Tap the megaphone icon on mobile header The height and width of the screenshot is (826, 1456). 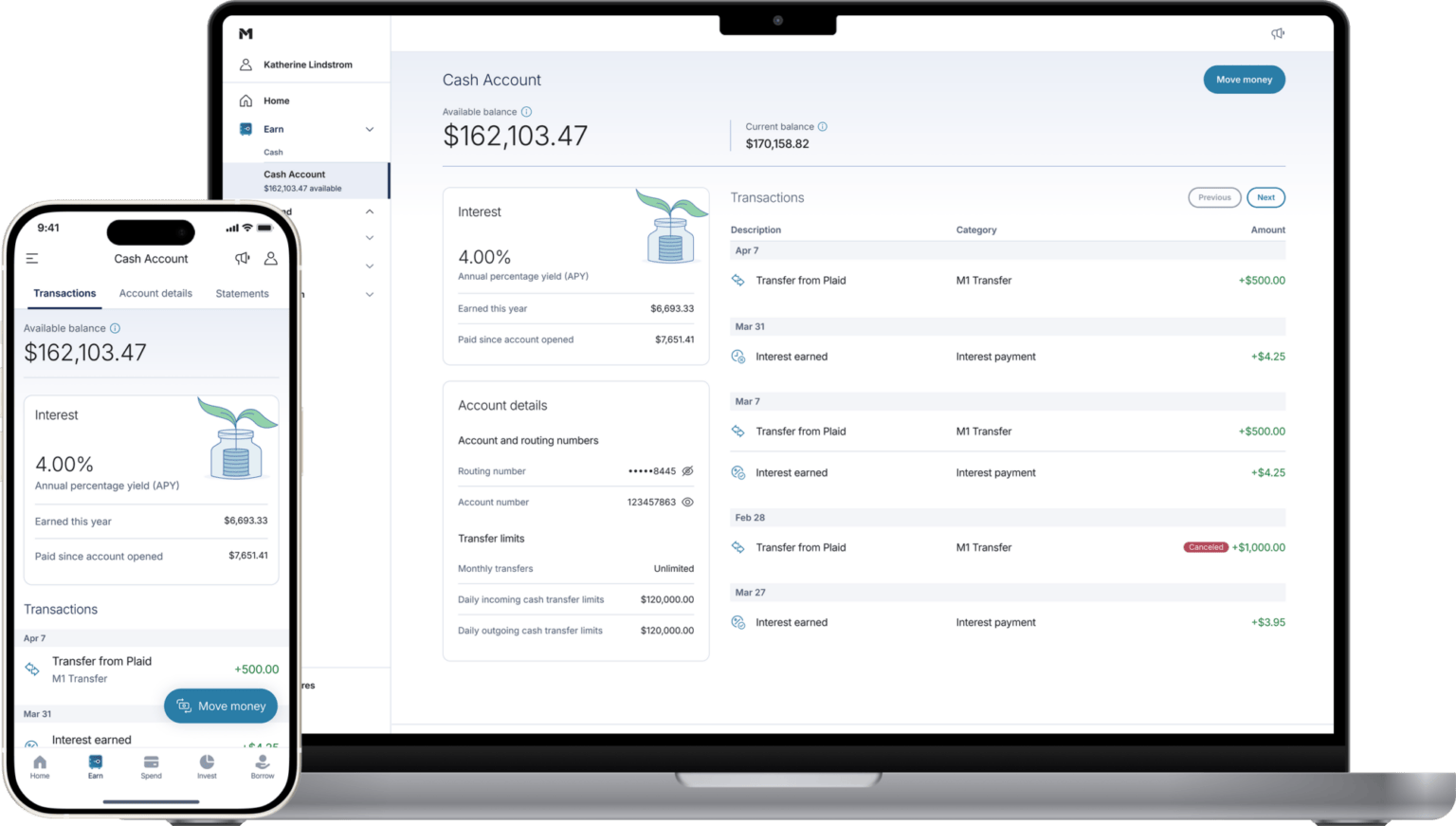tap(243, 258)
